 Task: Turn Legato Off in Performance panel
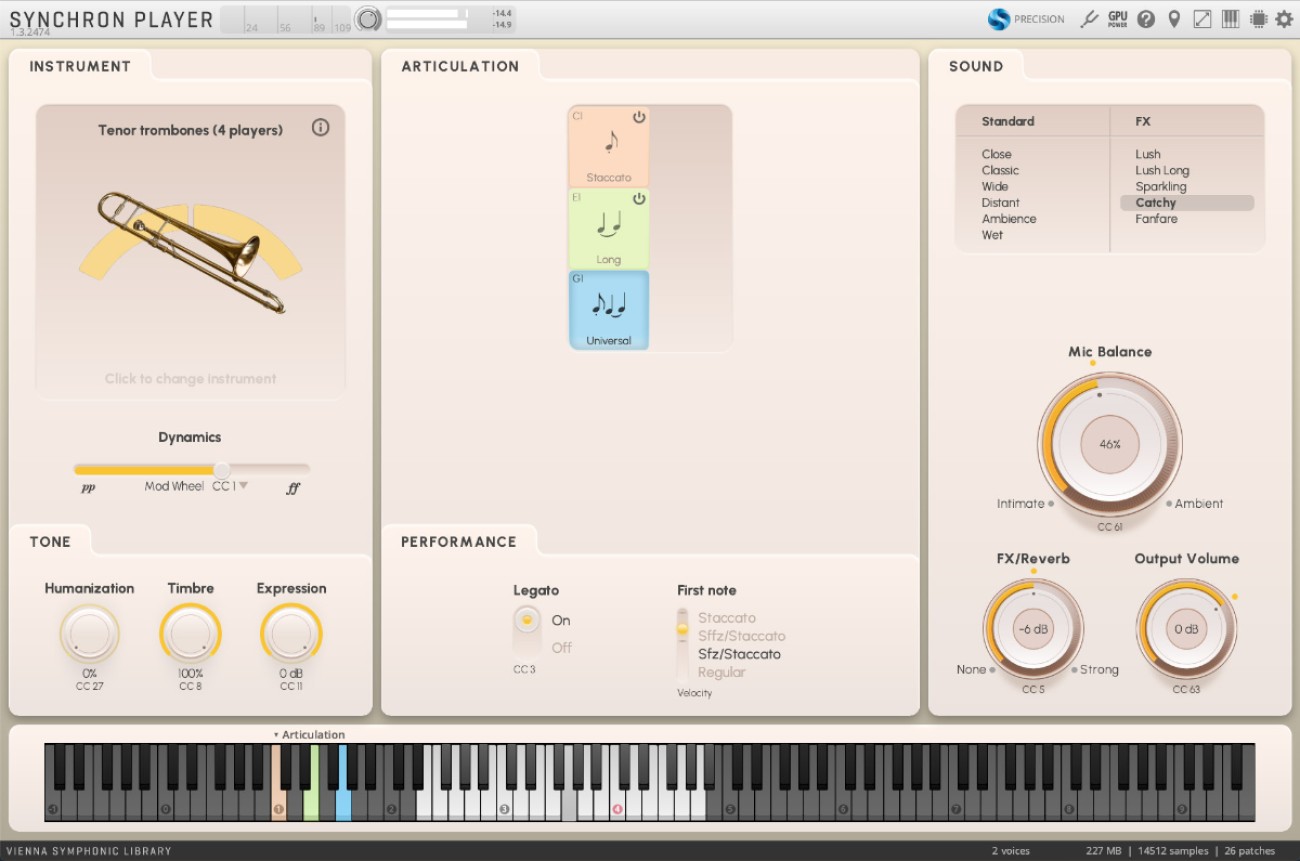point(561,648)
